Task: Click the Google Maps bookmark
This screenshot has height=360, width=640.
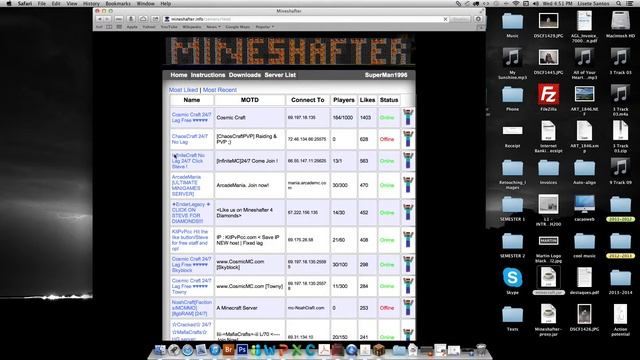Action: click(238, 27)
